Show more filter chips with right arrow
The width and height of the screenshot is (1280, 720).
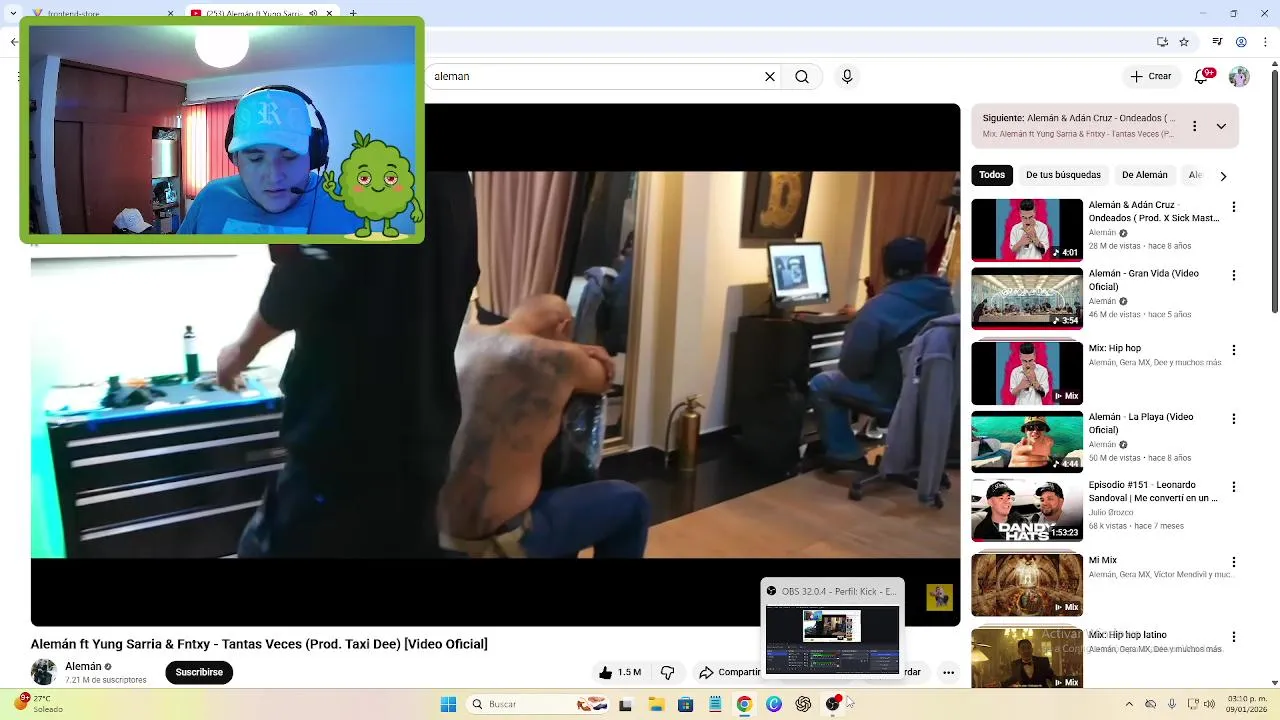click(1222, 176)
